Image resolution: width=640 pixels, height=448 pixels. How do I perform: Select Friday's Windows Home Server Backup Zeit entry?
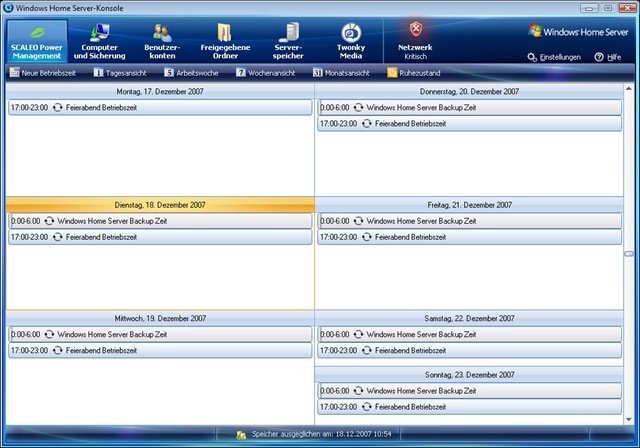[469, 221]
